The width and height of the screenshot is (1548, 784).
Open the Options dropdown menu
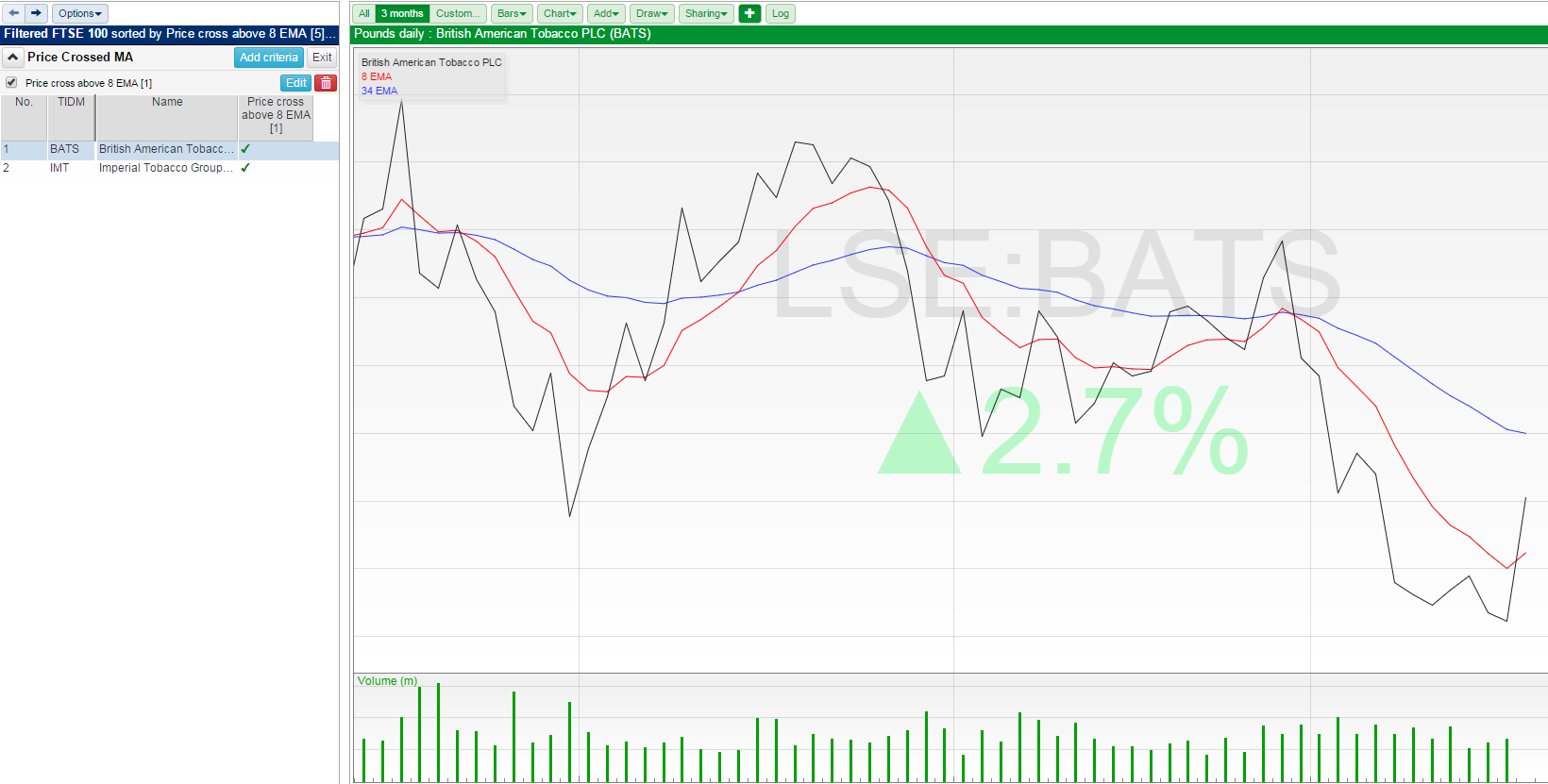[x=80, y=13]
